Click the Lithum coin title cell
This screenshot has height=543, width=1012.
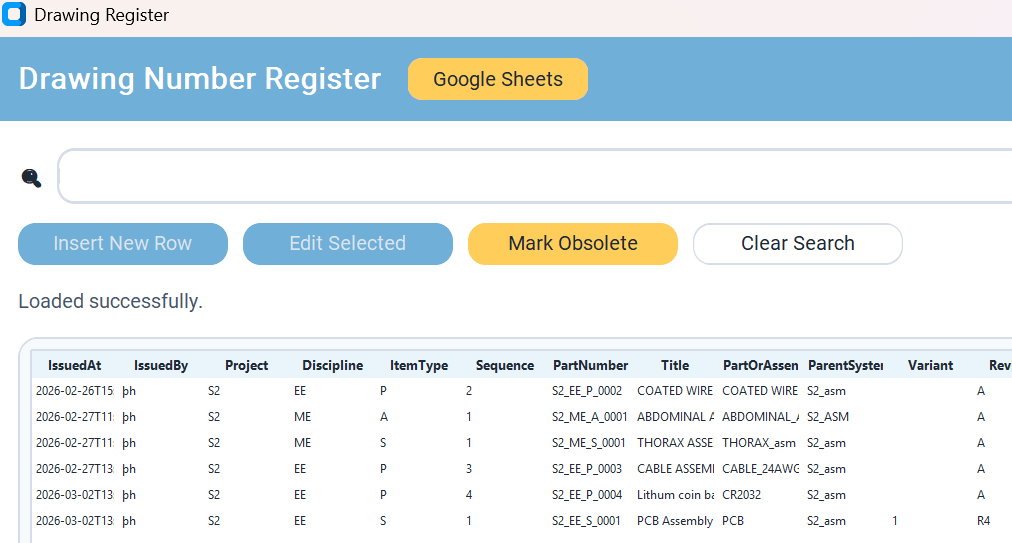pos(675,495)
